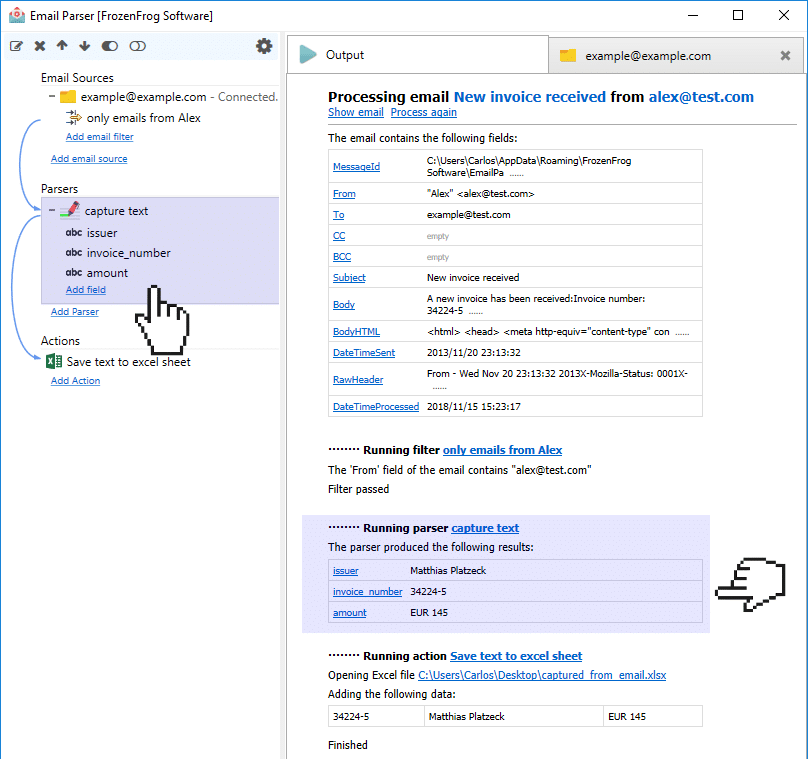Disable selected item with outlined toggle icon
Screen dimensions: 808x759
[138, 46]
